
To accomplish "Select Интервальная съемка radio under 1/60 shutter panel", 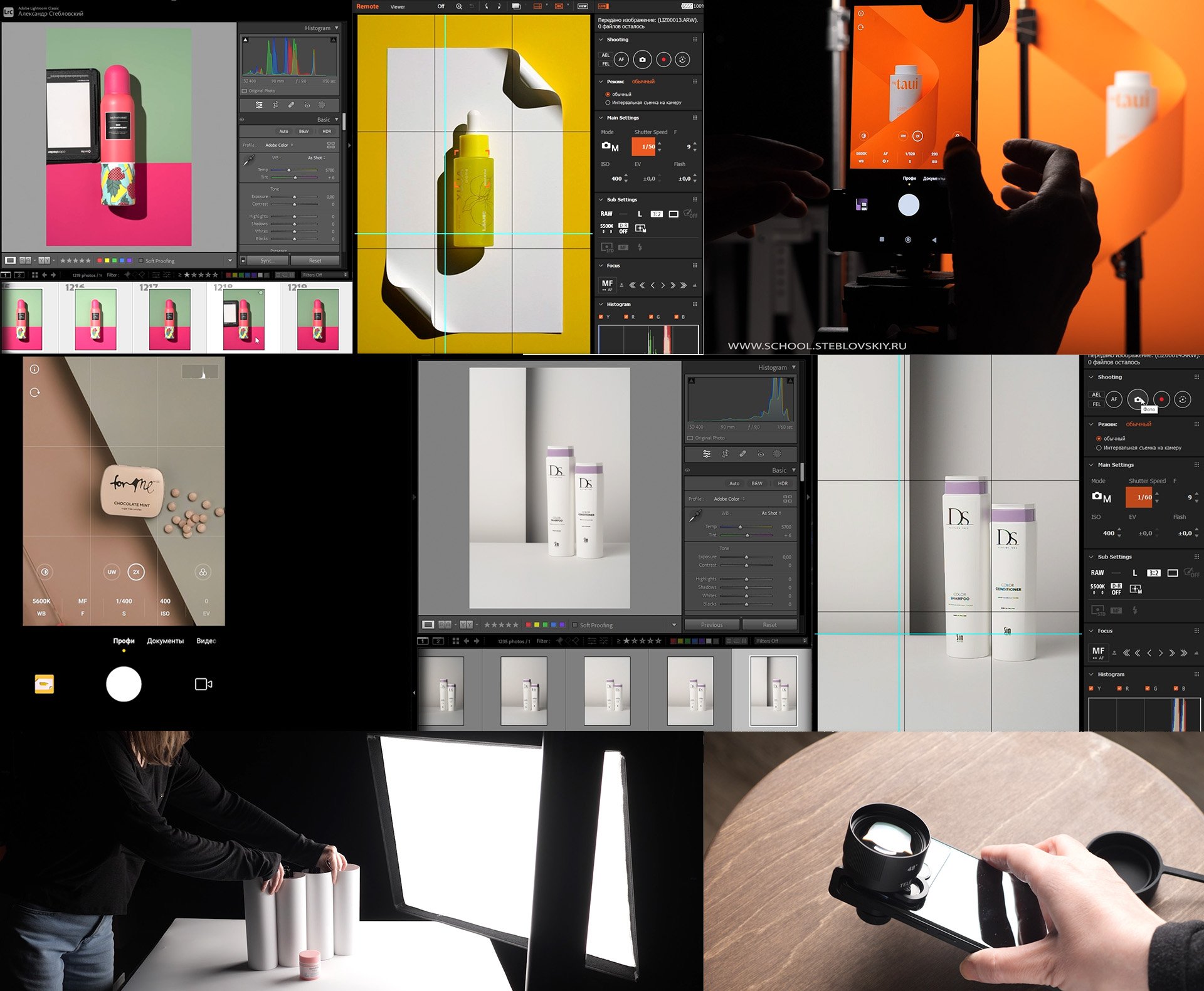I will (x=1099, y=448).
